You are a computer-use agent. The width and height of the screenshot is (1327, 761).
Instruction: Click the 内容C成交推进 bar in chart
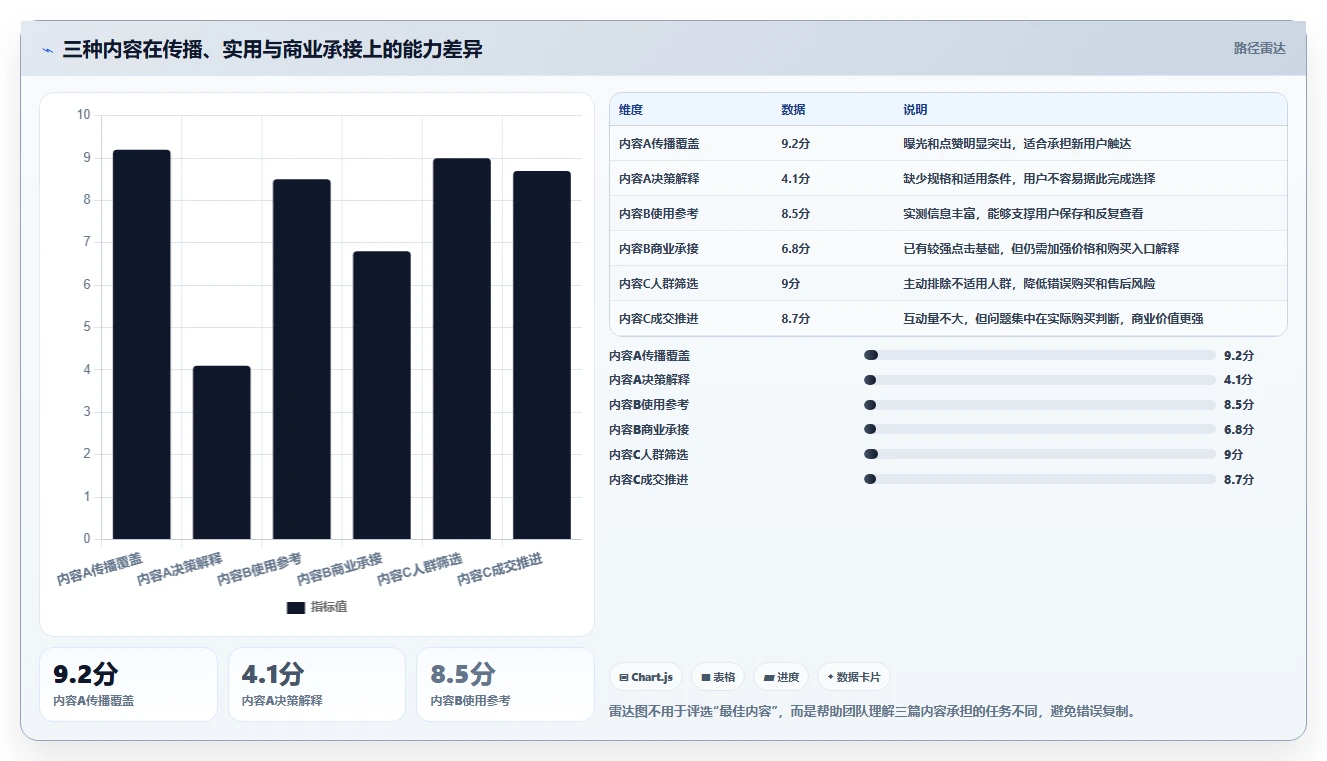tap(541, 355)
